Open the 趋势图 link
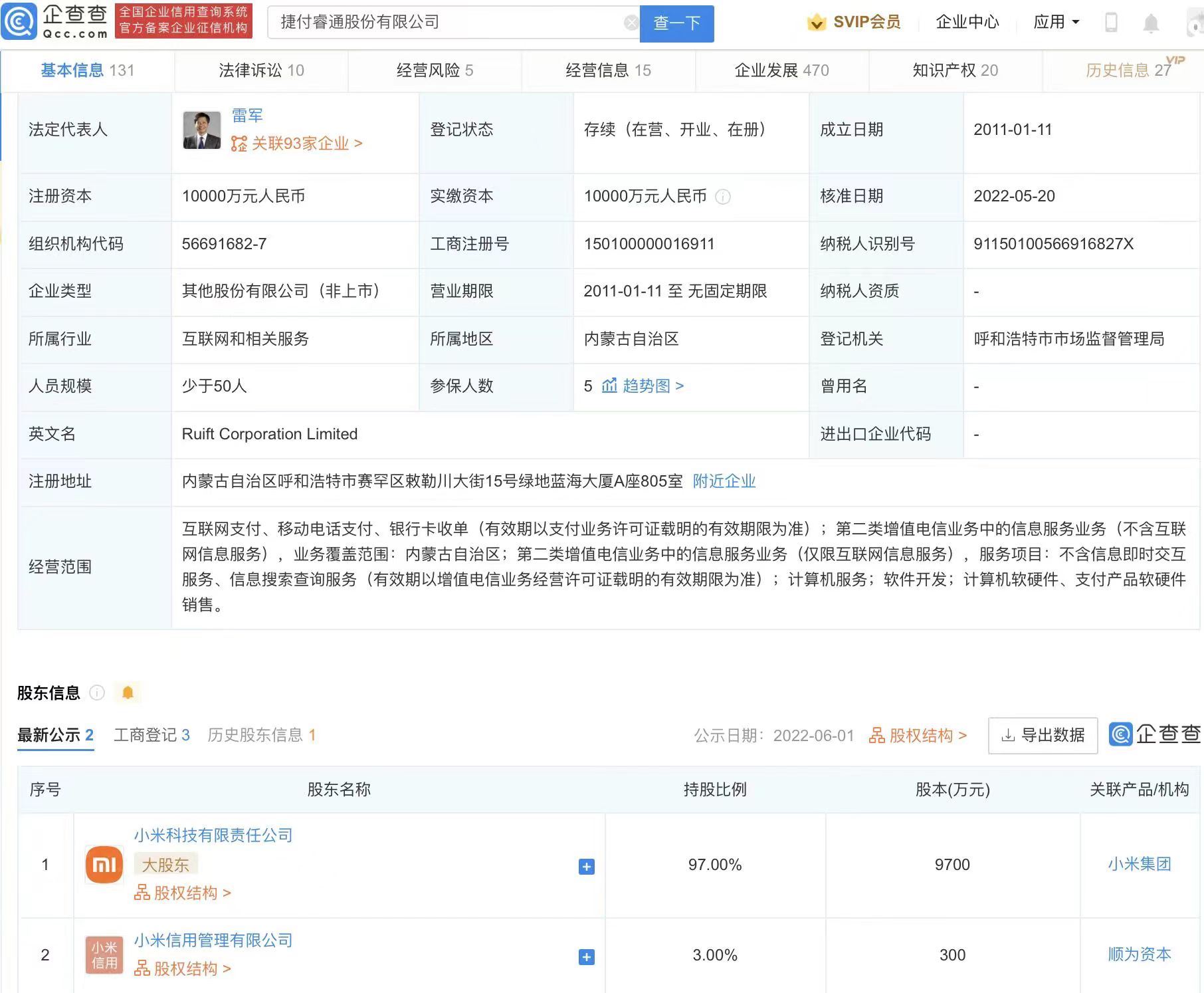Image resolution: width=1204 pixels, height=993 pixels. click(x=653, y=386)
